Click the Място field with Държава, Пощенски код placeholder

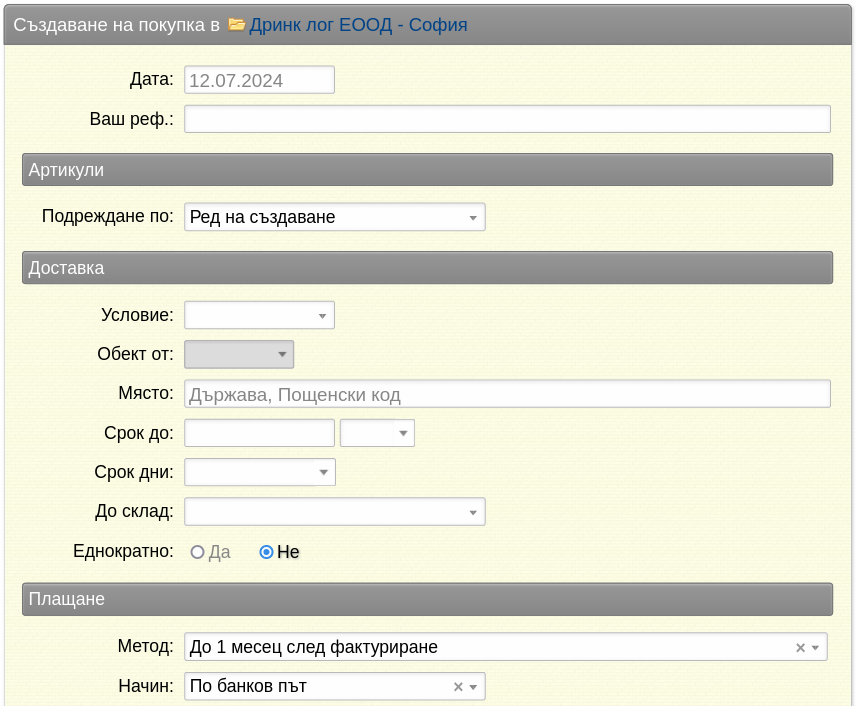507,394
